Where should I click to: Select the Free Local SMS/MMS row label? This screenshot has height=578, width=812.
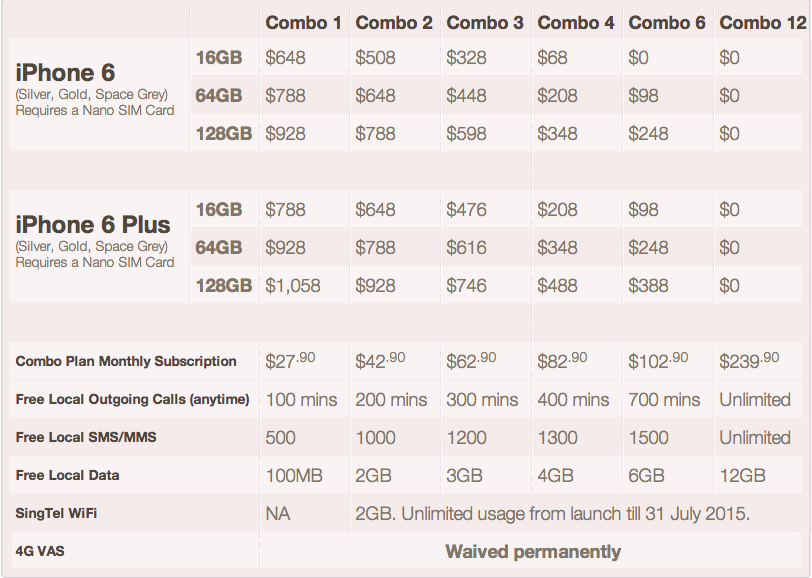86,437
